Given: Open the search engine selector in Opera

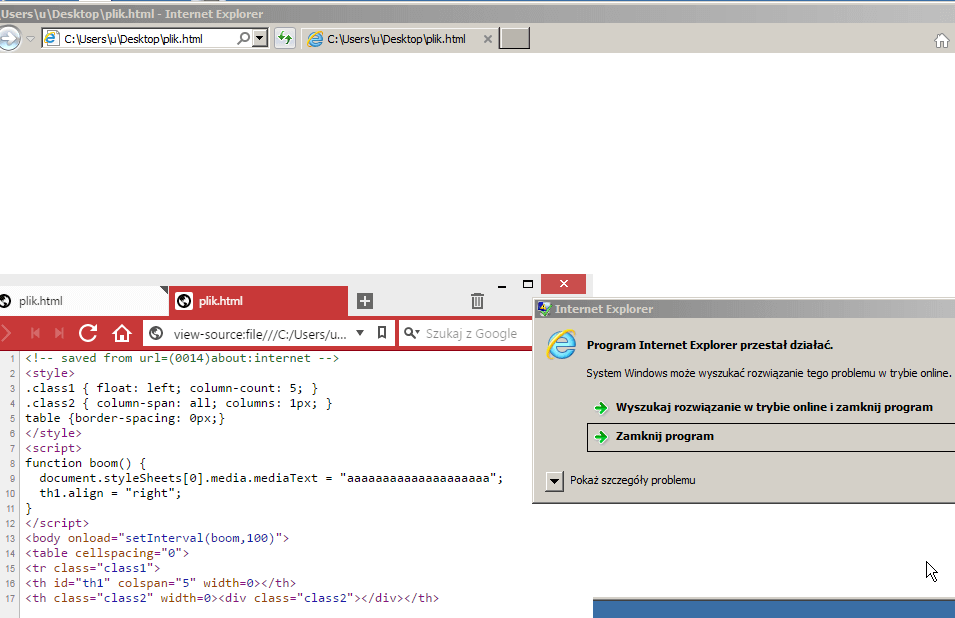Looking at the screenshot, I should point(412,333).
